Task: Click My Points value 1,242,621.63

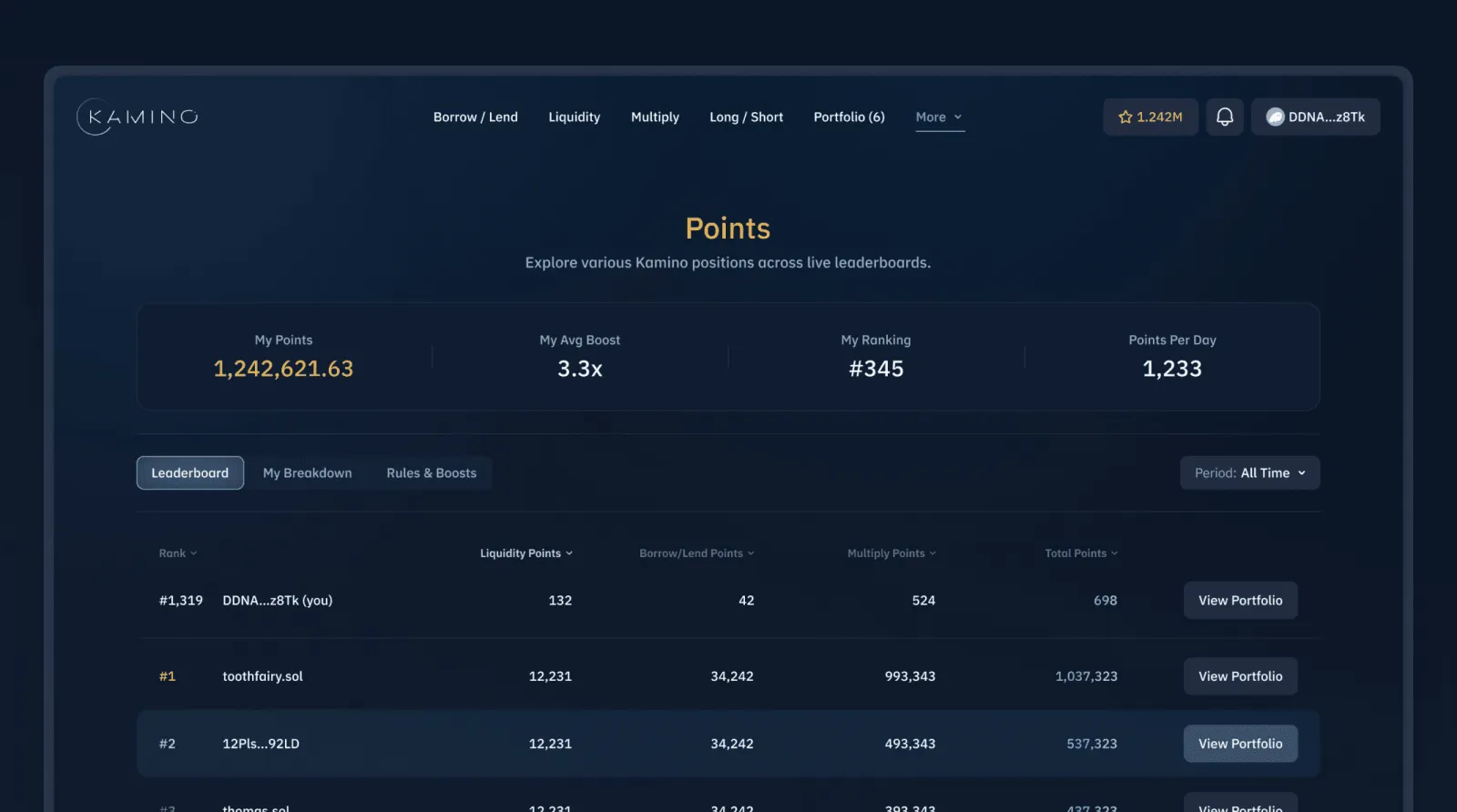Action: click(283, 369)
